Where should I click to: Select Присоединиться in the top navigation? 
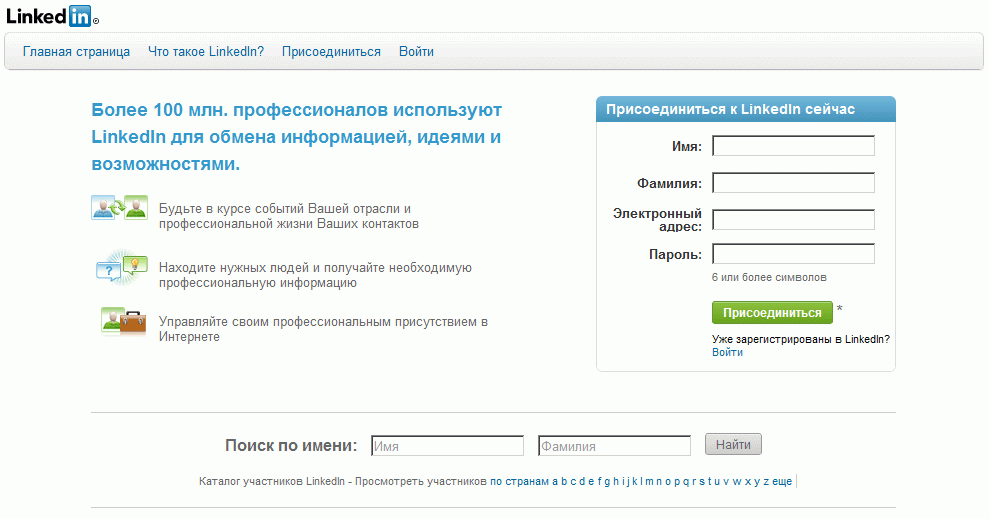click(x=331, y=52)
